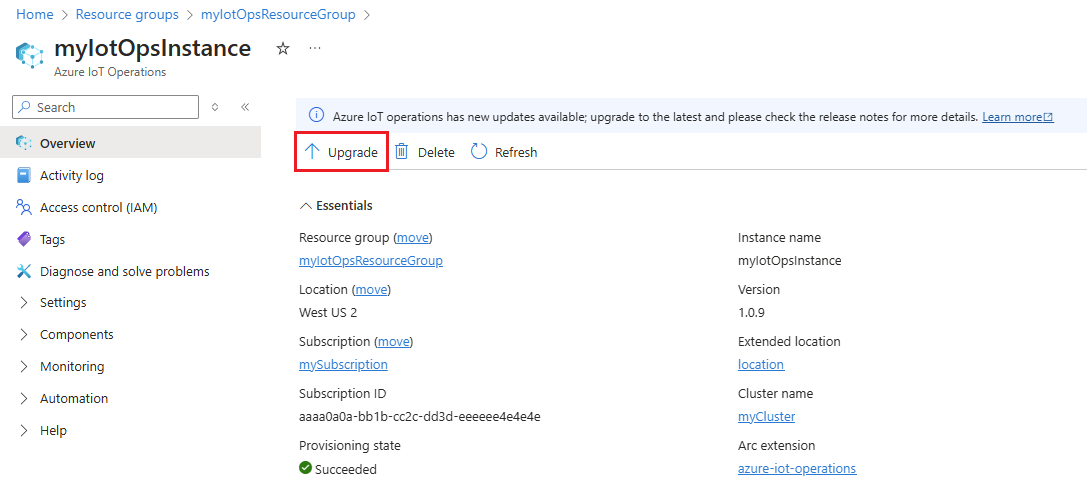Image resolution: width=1087 pixels, height=486 pixels.
Task: Open Diagnose and solve problems
Action: click(x=124, y=272)
